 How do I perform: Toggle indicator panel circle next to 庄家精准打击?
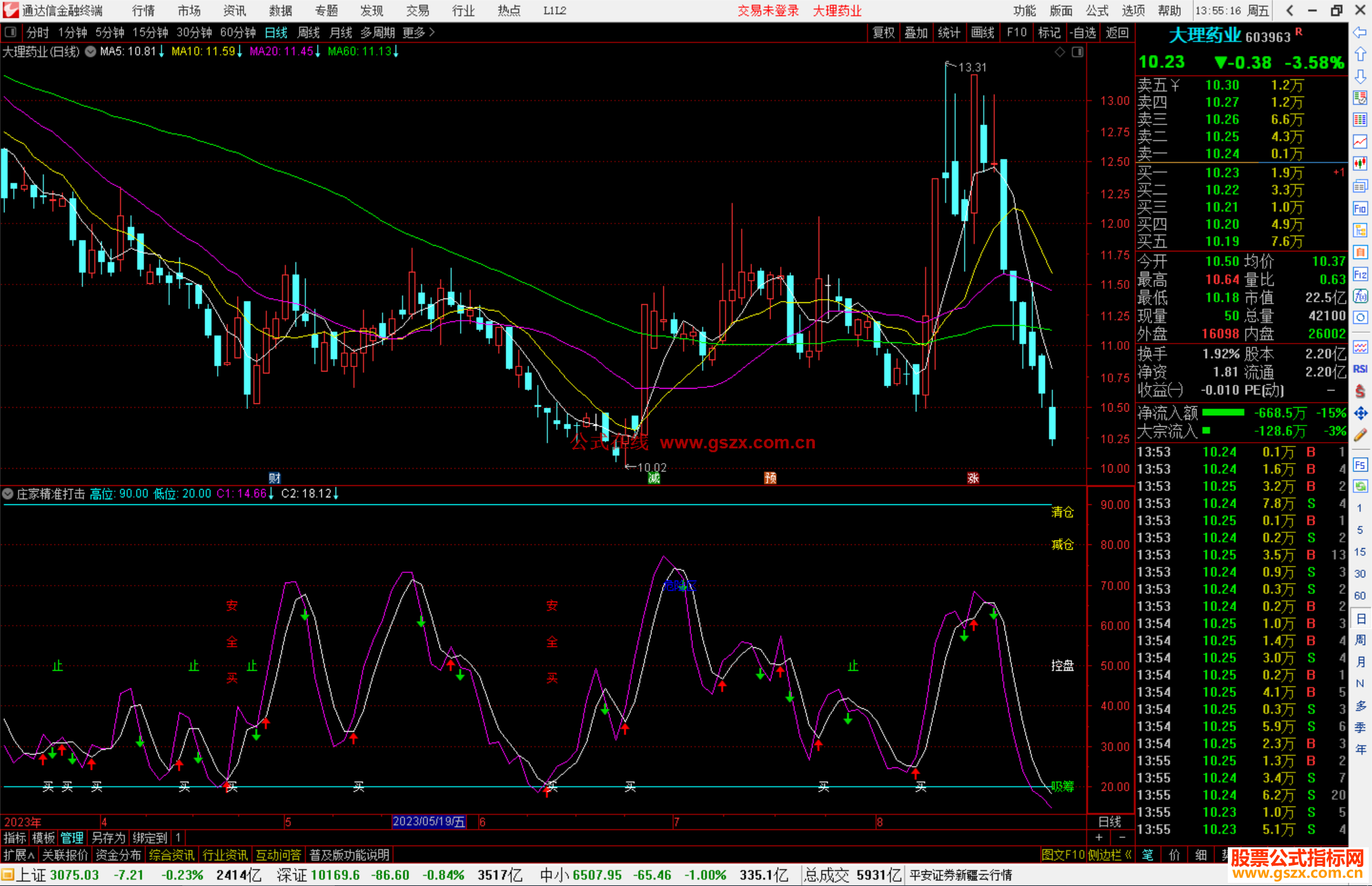click(8, 493)
